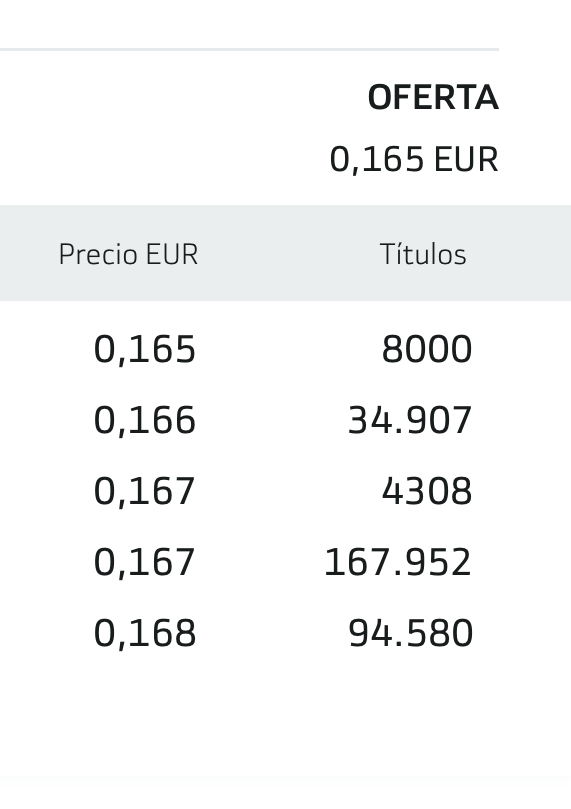This screenshot has height=809, width=571.
Task: Select the 167.952 titles value
Action: tap(398, 562)
